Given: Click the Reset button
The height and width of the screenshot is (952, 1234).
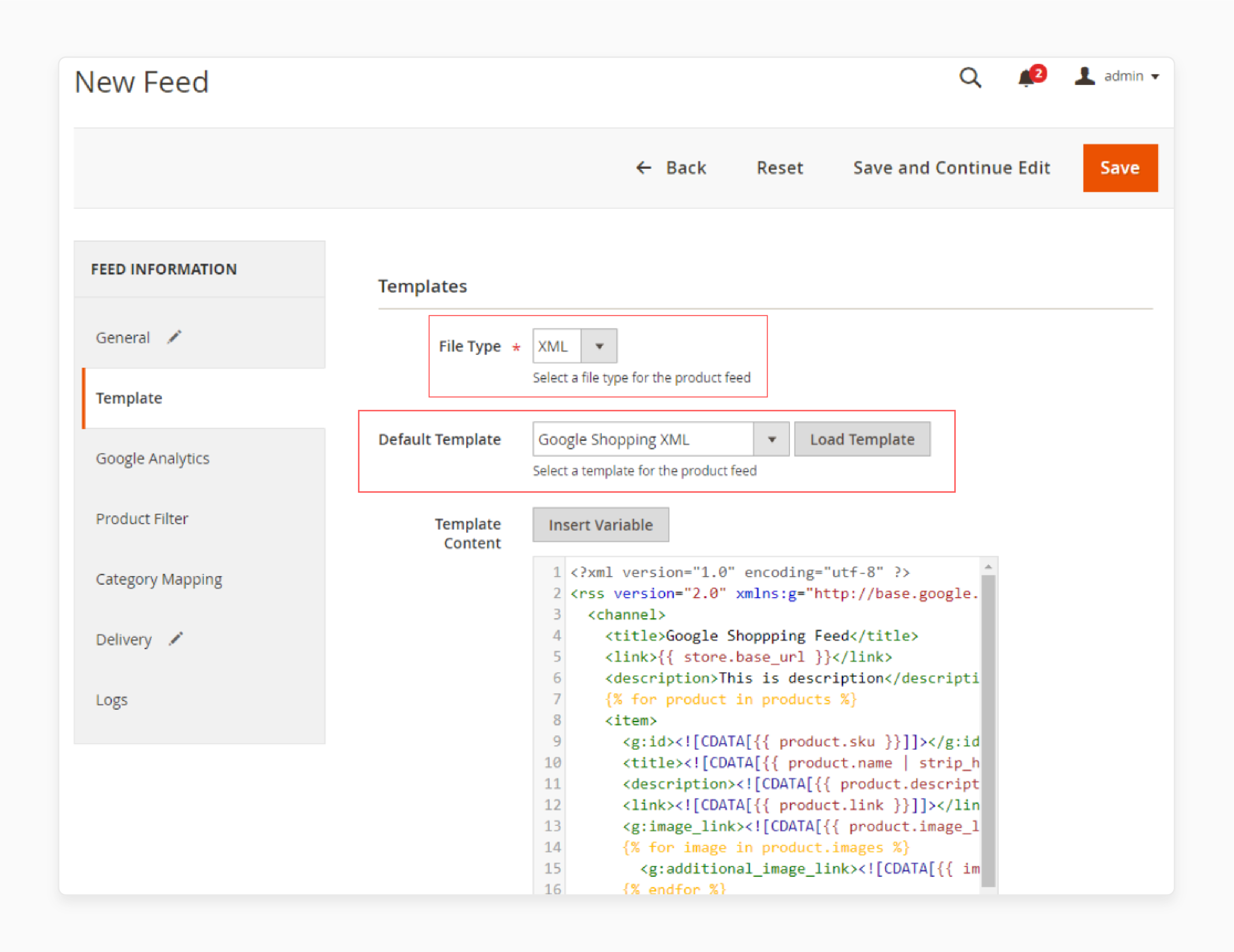Looking at the screenshot, I should click(x=780, y=168).
